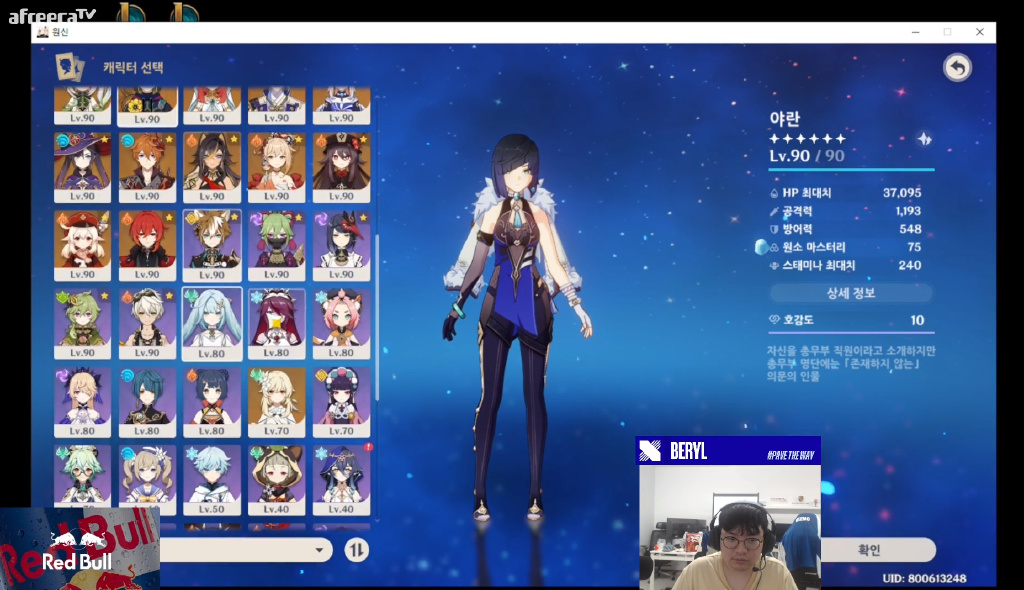
Task: Open the constellation sparkle icon beside the stars
Action: click(x=924, y=139)
